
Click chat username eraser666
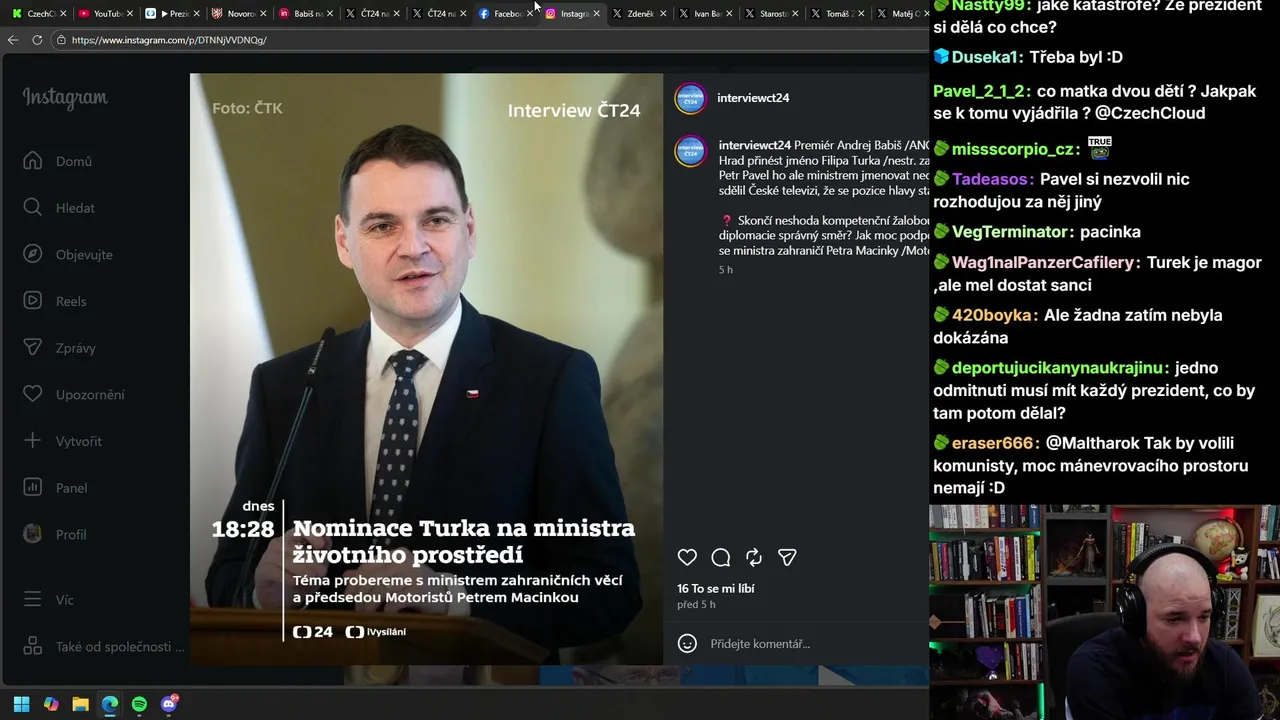click(x=992, y=443)
